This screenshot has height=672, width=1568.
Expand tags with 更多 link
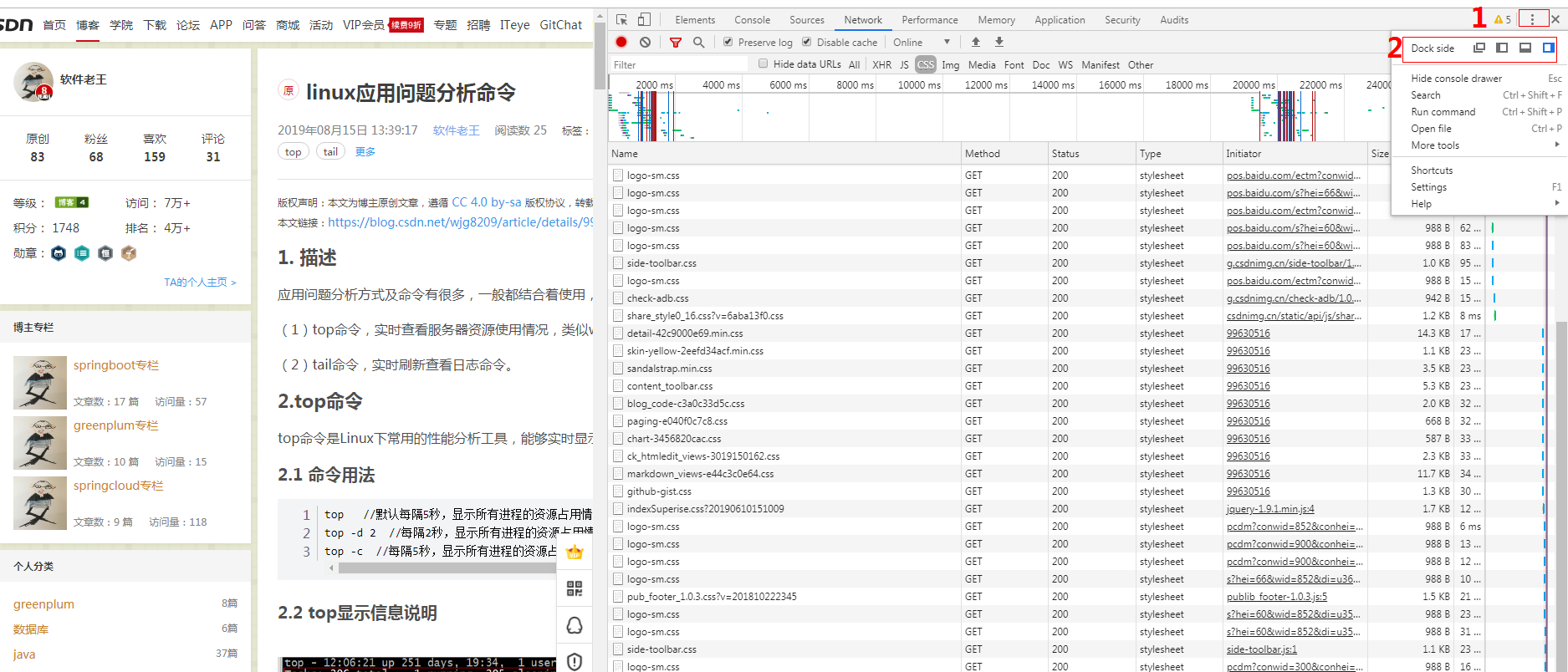(x=365, y=151)
